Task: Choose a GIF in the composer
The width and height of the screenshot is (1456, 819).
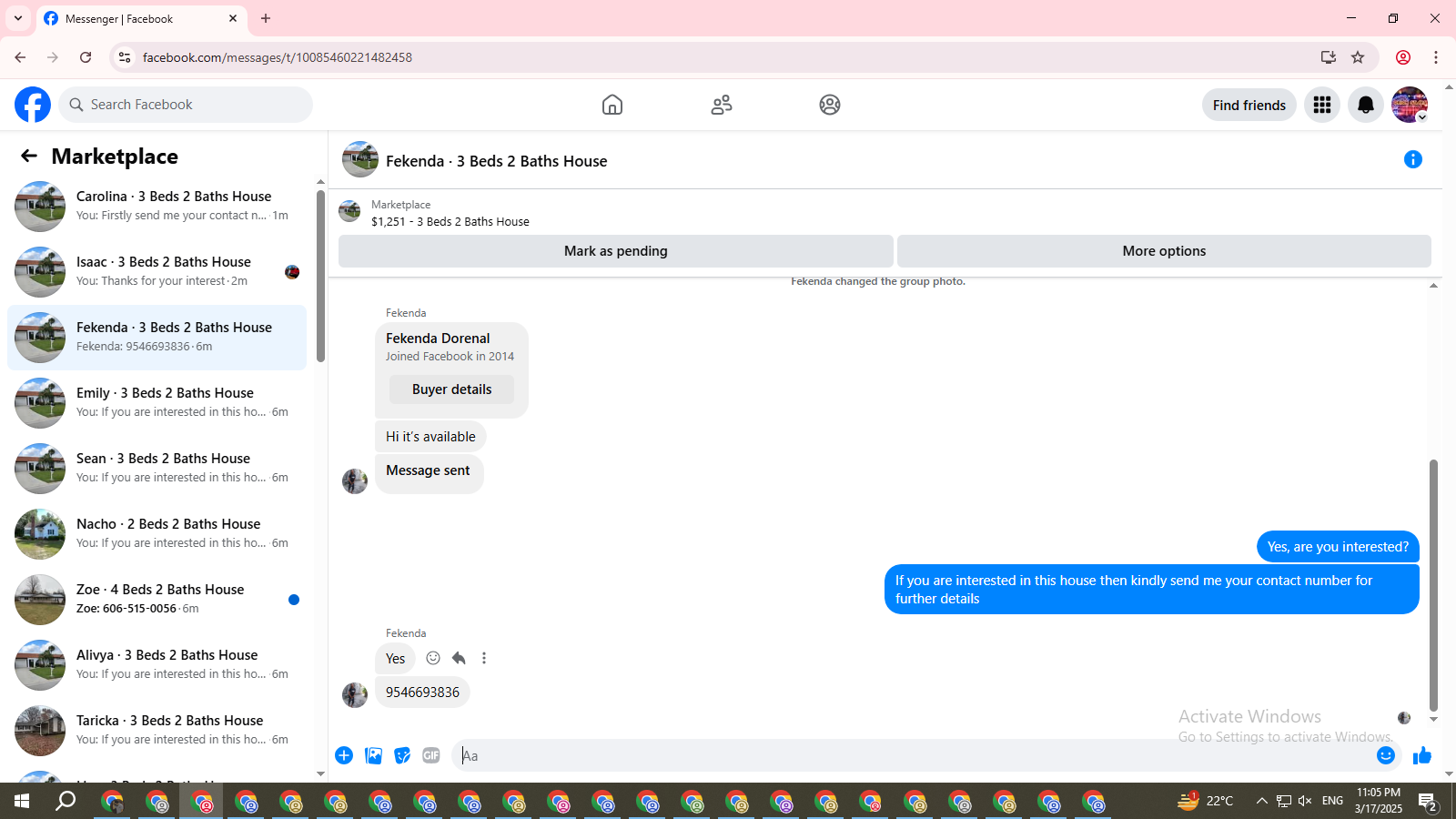Action: point(431,755)
